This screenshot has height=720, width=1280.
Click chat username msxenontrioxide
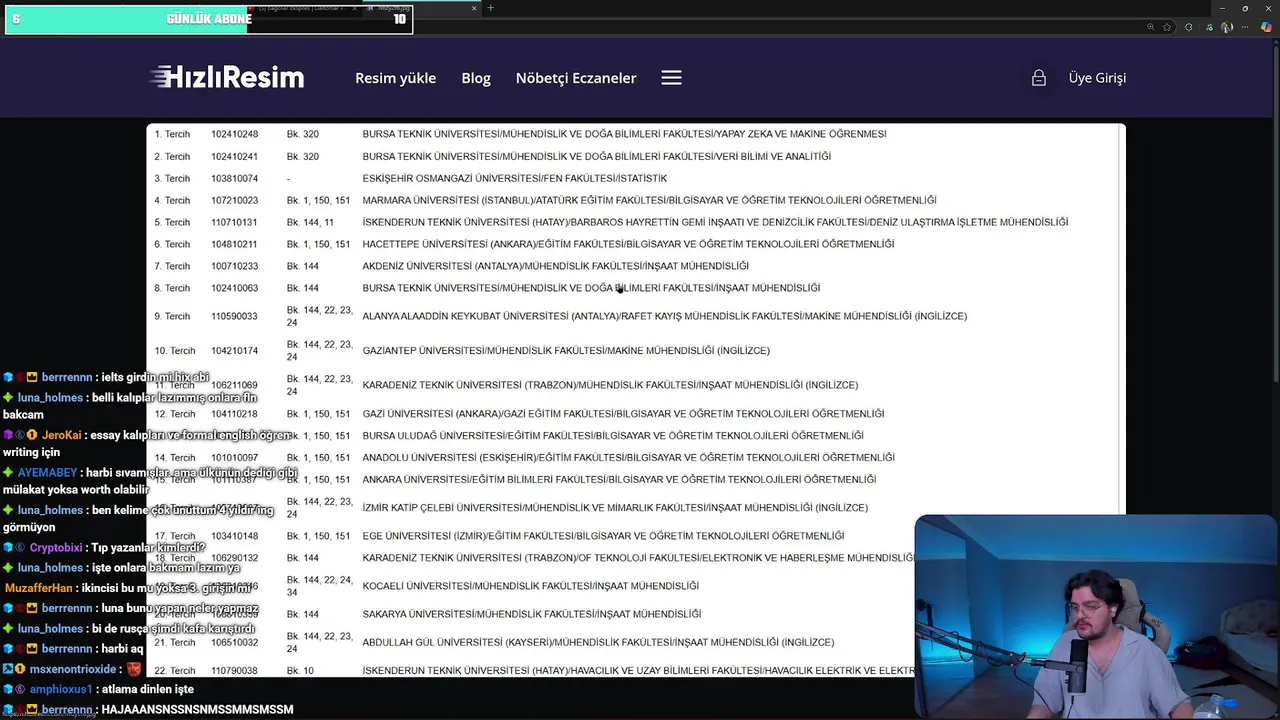(x=73, y=669)
